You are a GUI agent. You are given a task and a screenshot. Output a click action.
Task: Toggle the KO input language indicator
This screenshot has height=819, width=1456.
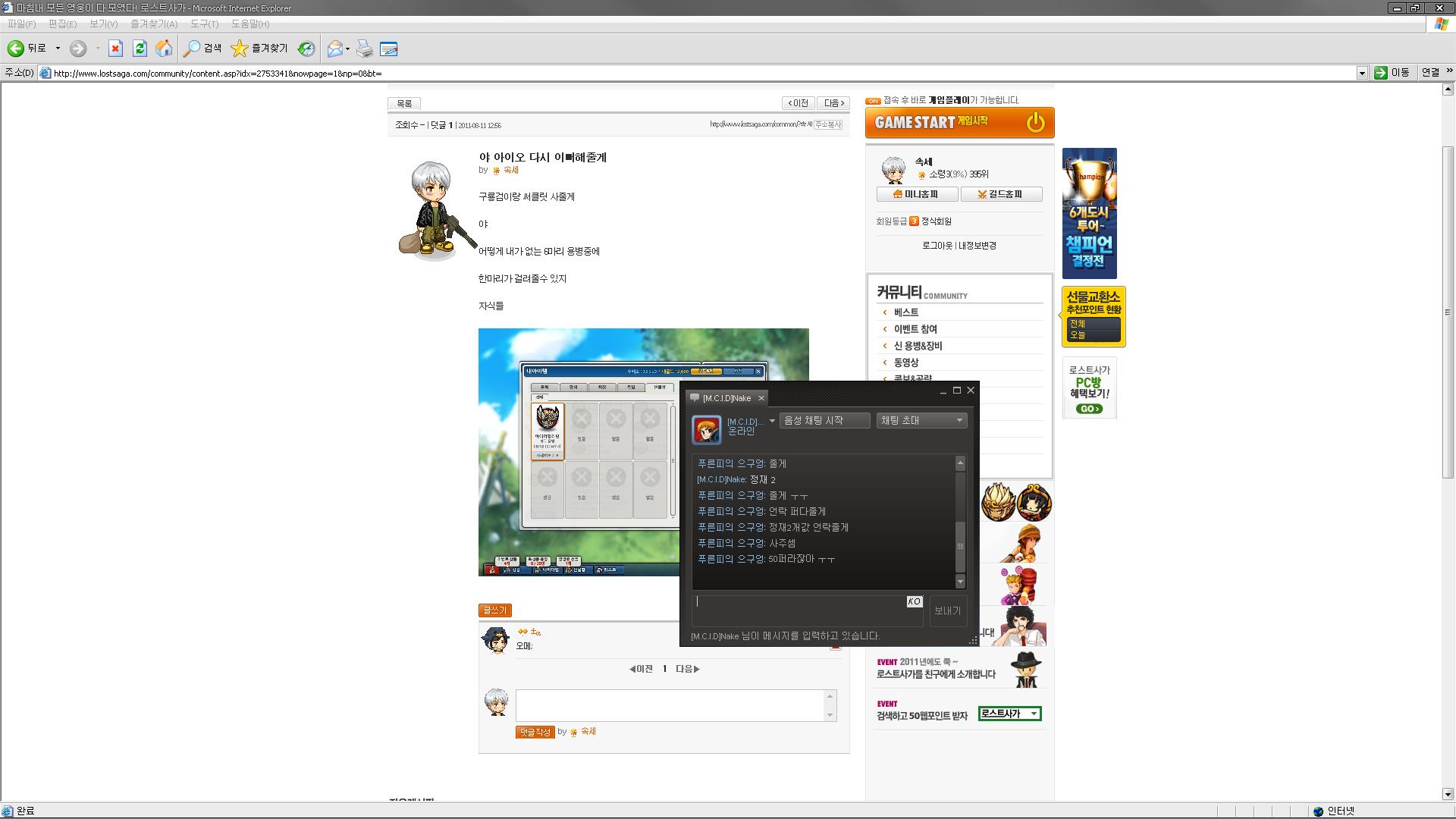tap(914, 601)
